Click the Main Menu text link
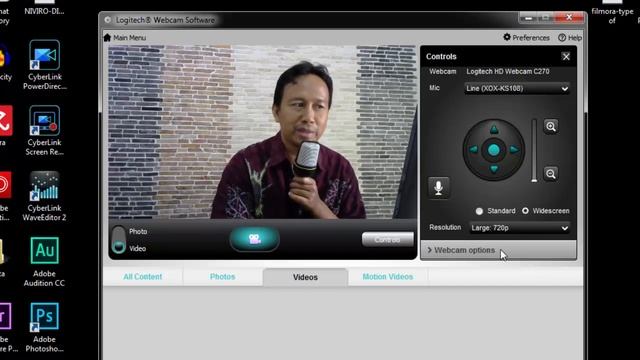Screen dimensions: 640x360 (x=129, y=38)
